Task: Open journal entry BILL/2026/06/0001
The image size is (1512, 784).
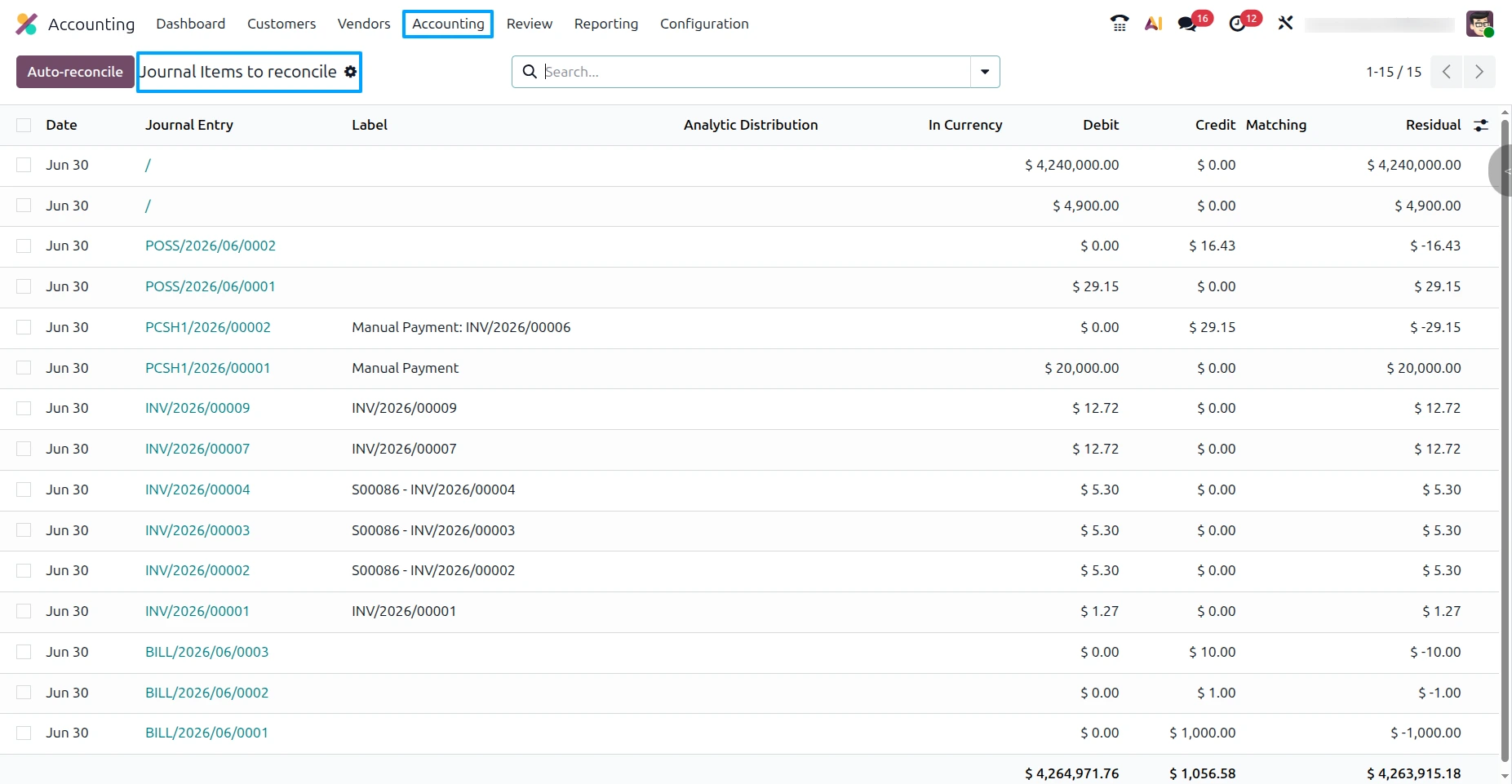Action: pos(206,733)
